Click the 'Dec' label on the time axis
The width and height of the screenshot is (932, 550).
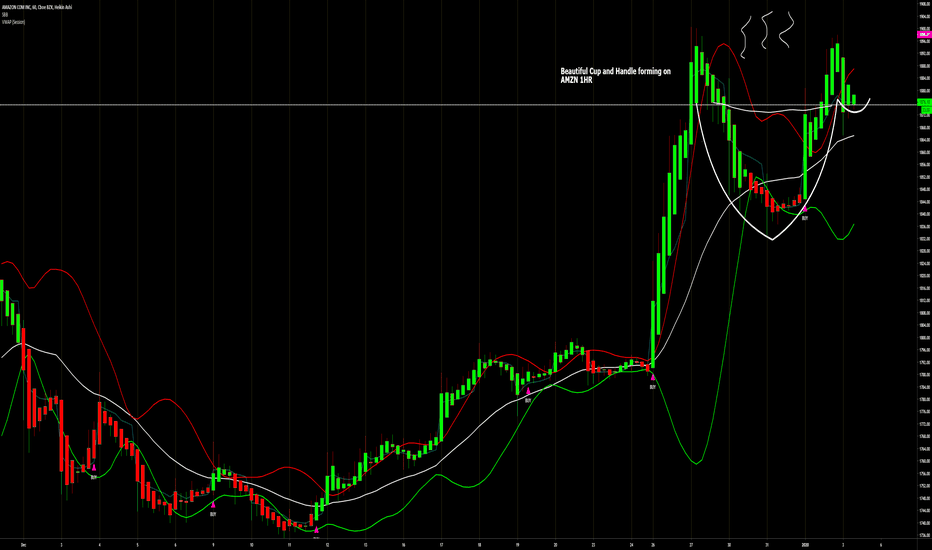coord(23,544)
